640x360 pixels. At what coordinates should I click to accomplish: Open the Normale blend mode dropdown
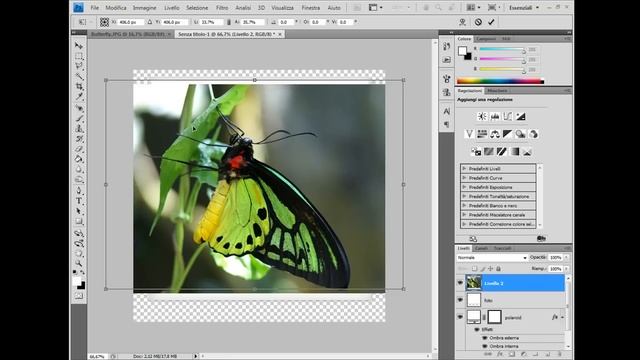[x=492, y=258]
